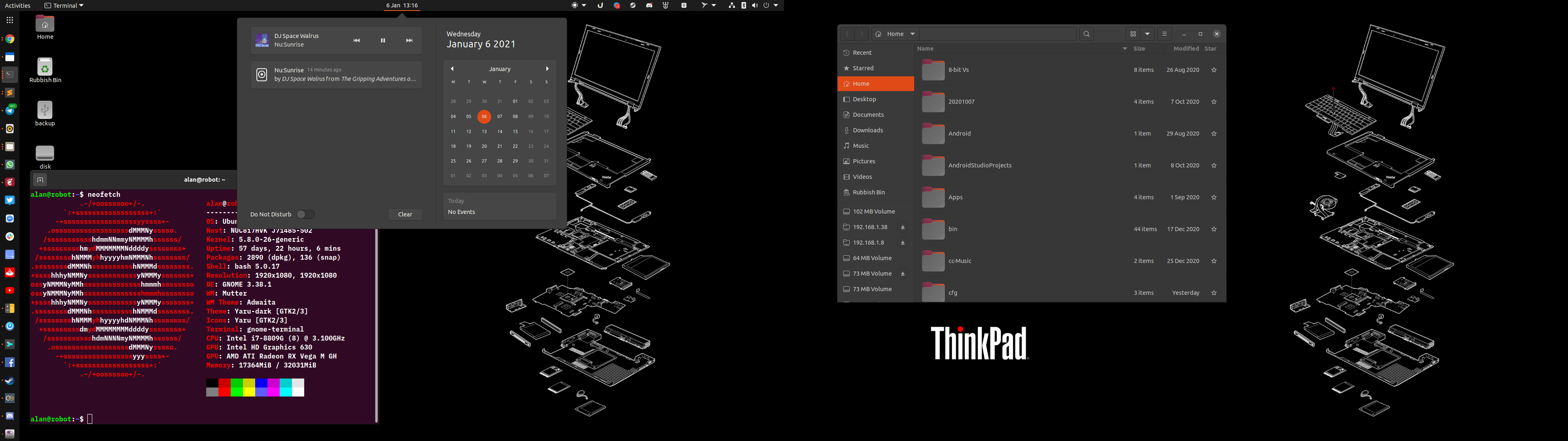Toggle grid view in Files window
Screen dimensions: 1568x441
point(1133,34)
